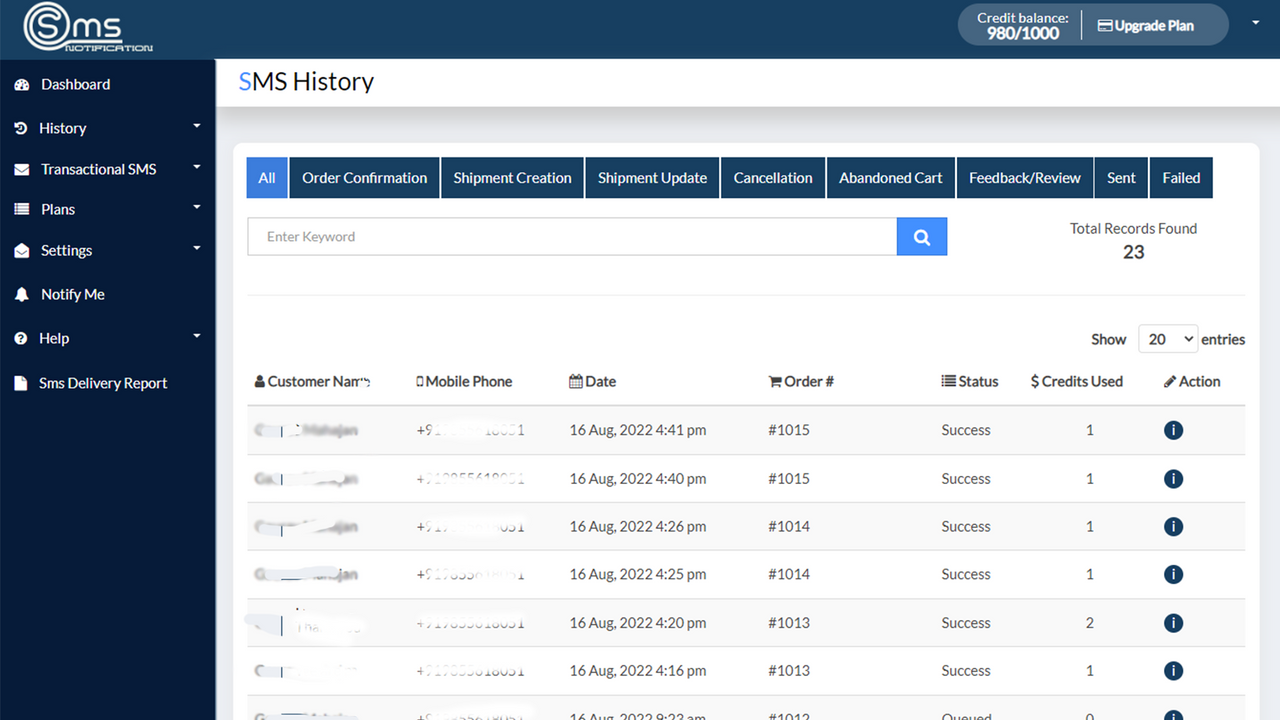
Task: Click order #1014 in 4:26 pm row
Action: pyautogui.click(x=789, y=527)
